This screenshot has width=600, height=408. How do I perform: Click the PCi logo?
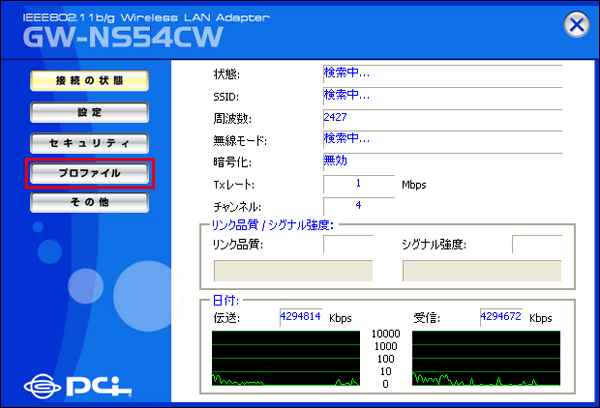(78, 385)
